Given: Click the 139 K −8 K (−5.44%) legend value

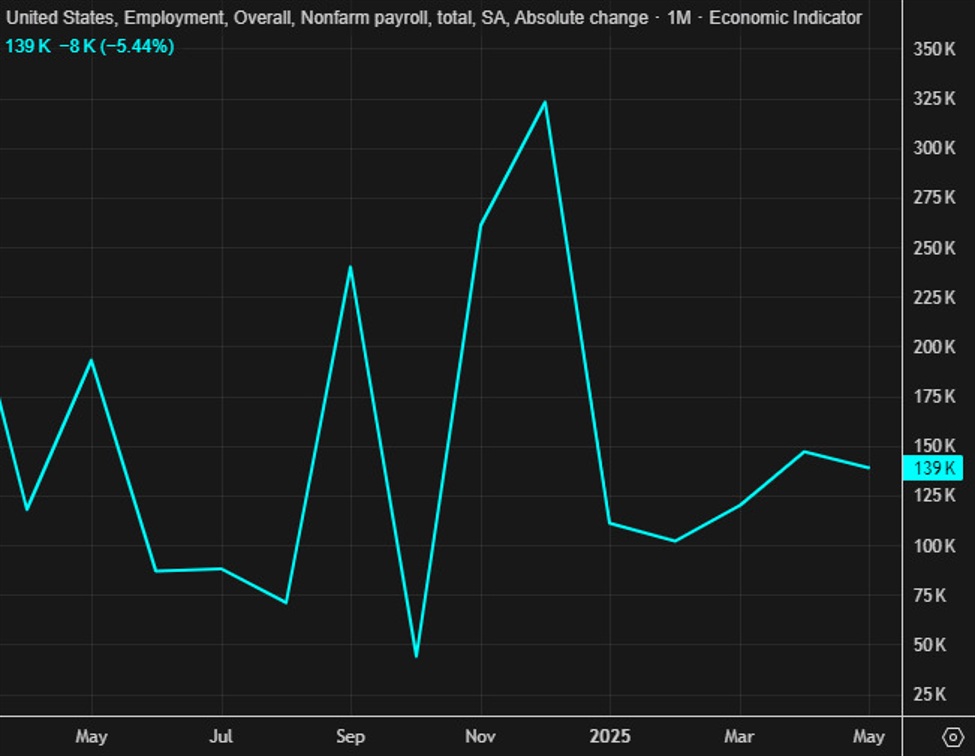Looking at the screenshot, I should pos(90,46).
